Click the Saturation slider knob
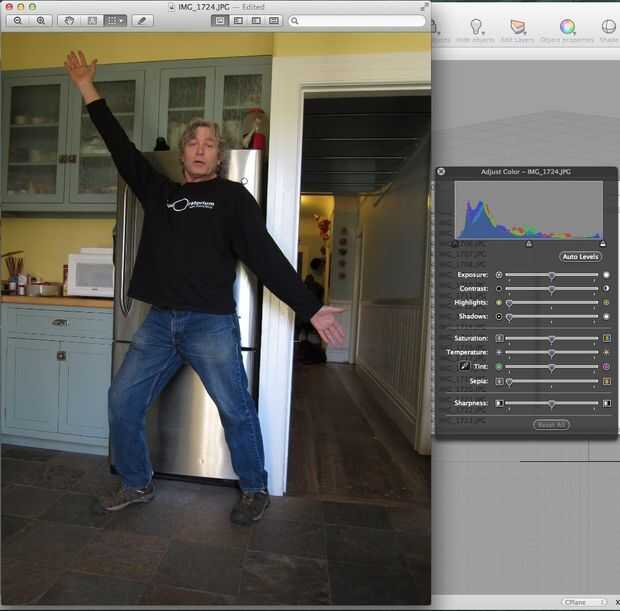 (x=552, y=339)
